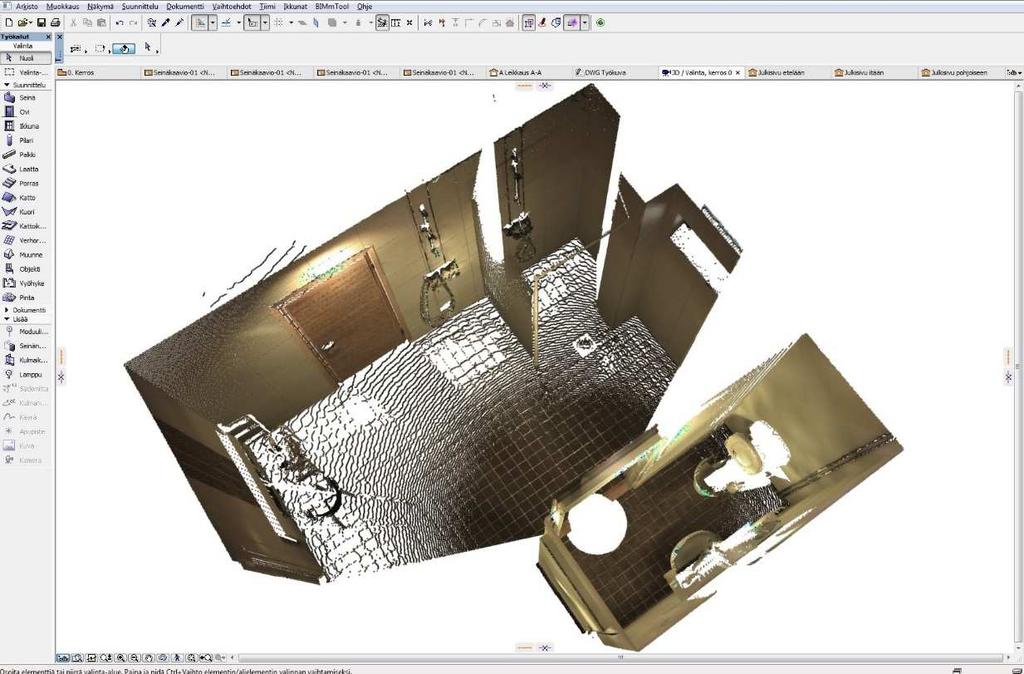This screenshot has width=1024, height=674.
Task: Click the walk/explore person icon
Action: pyautogui.click(x=178, y=658)
